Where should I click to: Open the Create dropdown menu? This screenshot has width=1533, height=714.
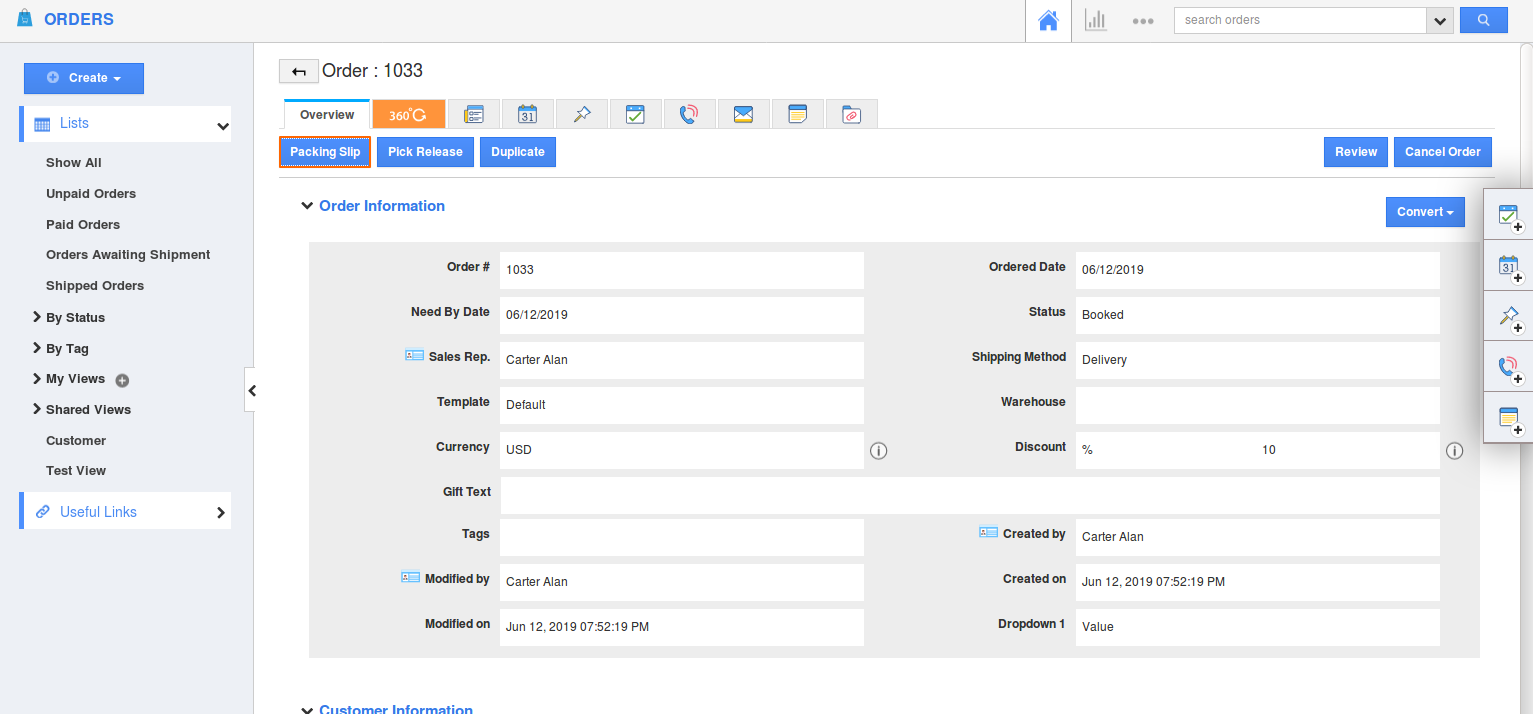tap(84, 78)
